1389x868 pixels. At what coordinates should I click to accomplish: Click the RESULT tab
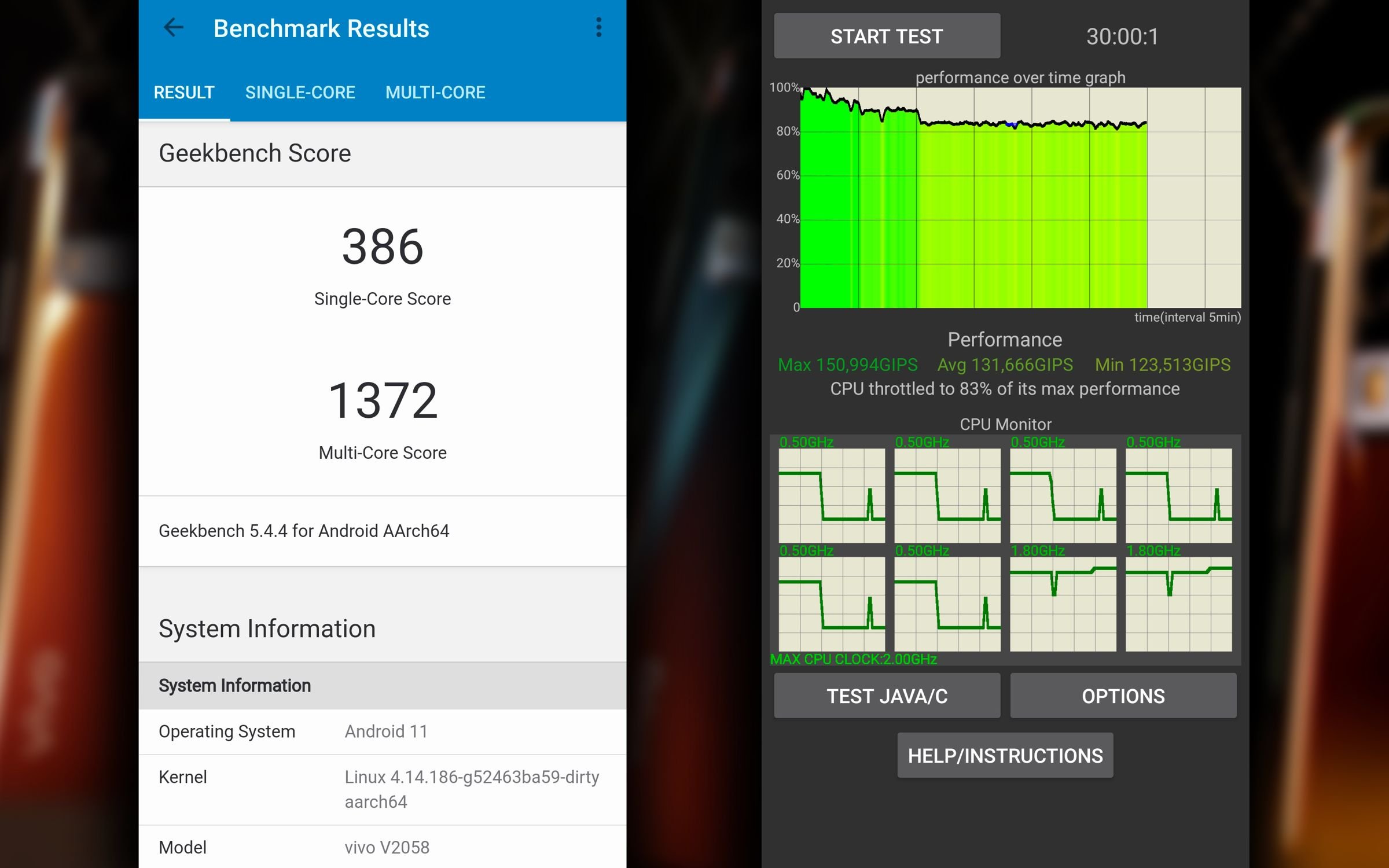pos(184,91)
